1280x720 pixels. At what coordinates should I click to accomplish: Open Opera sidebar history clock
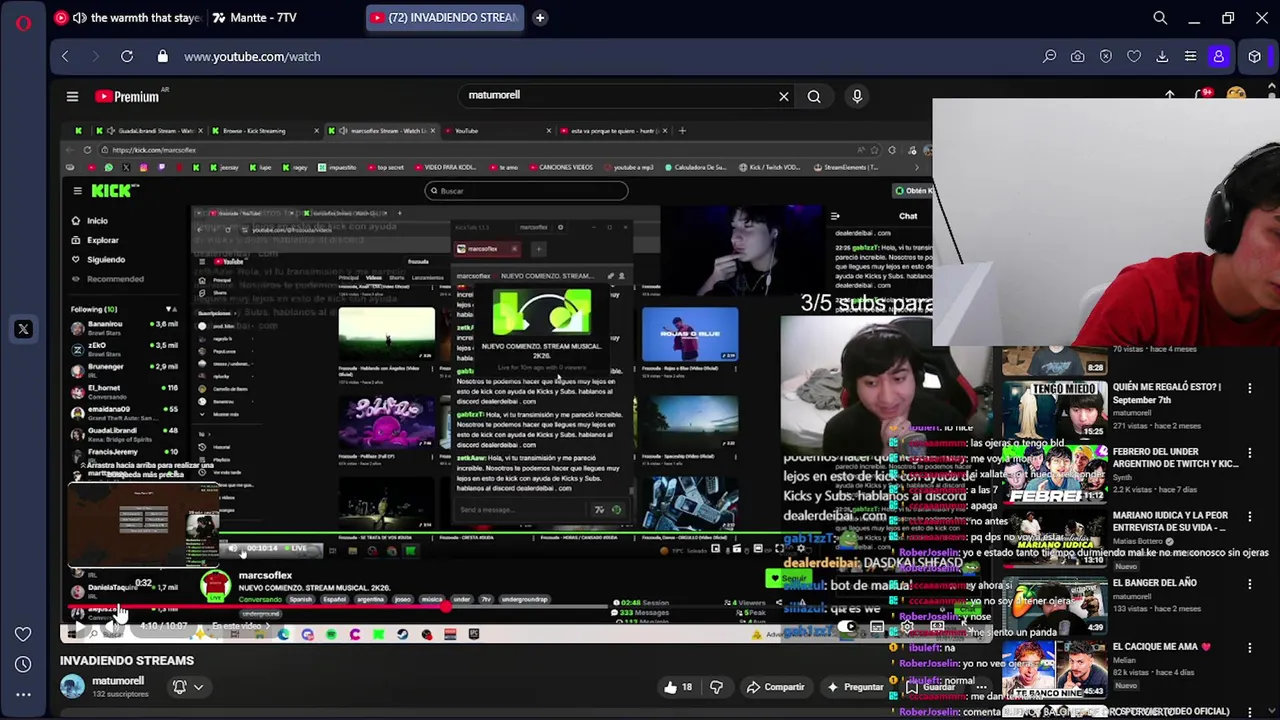(23, 664)
